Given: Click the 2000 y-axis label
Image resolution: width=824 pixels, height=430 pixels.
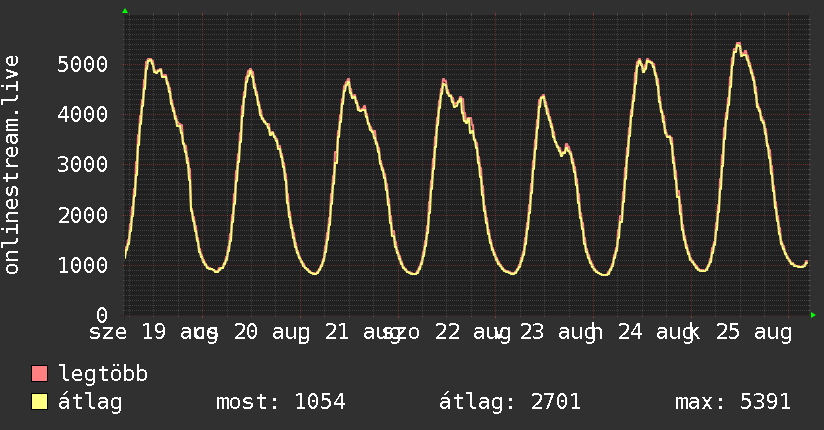Looking at the screenshot, I should [83, 215].
